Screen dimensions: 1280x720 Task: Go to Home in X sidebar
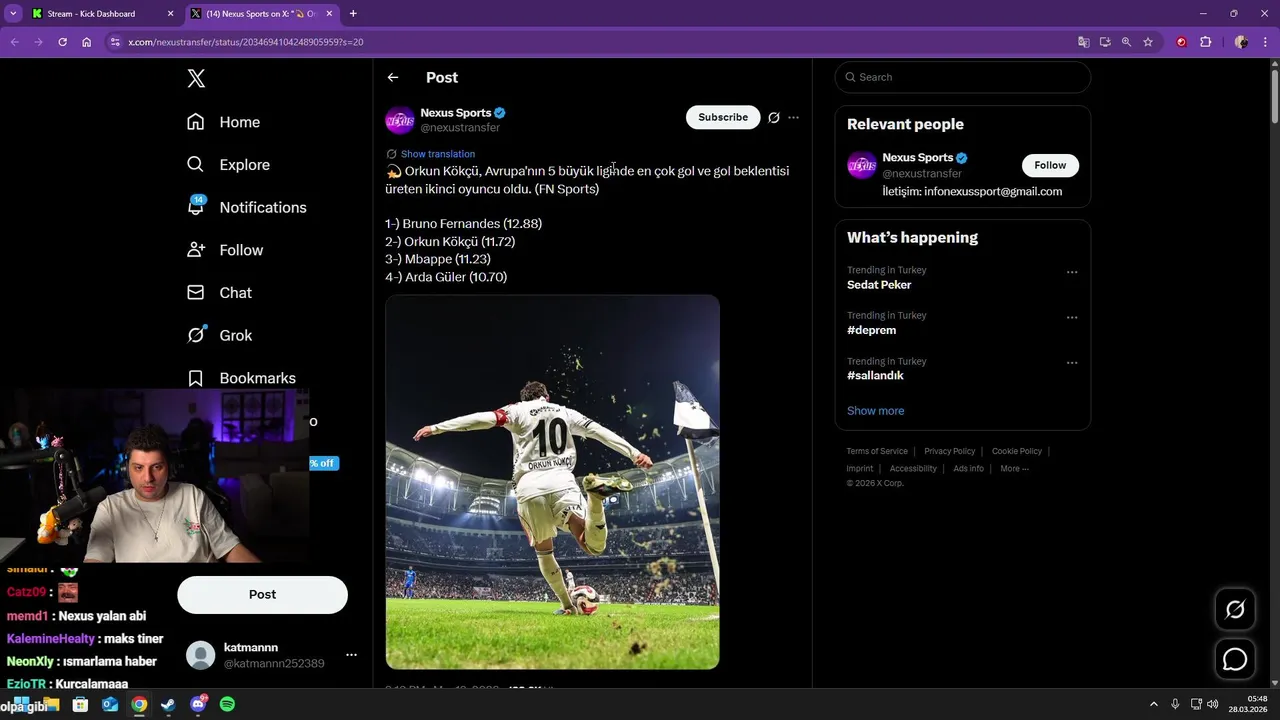pos(223,122)
